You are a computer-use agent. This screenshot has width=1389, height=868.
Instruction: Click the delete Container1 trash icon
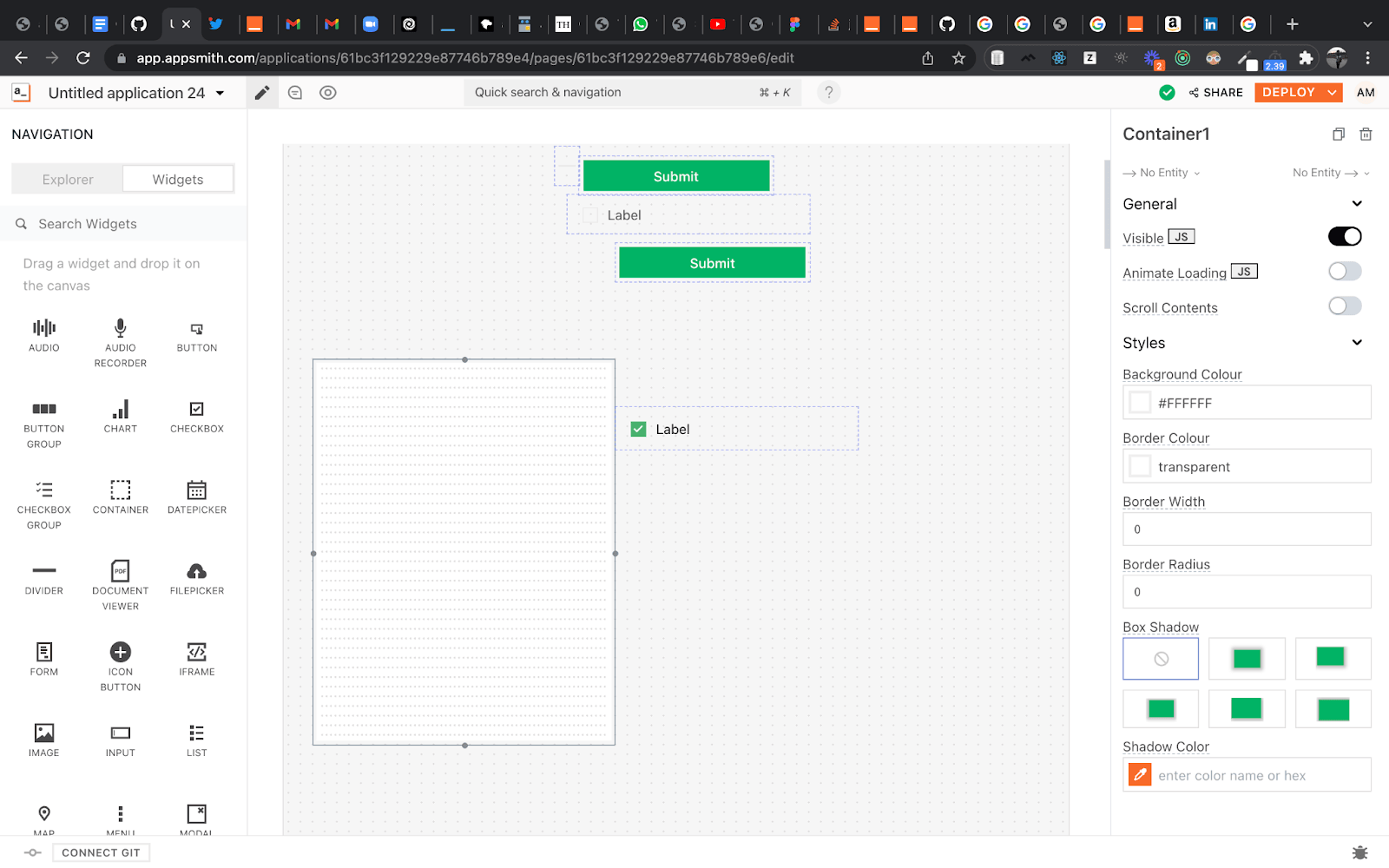click(x=1366, y=135)
